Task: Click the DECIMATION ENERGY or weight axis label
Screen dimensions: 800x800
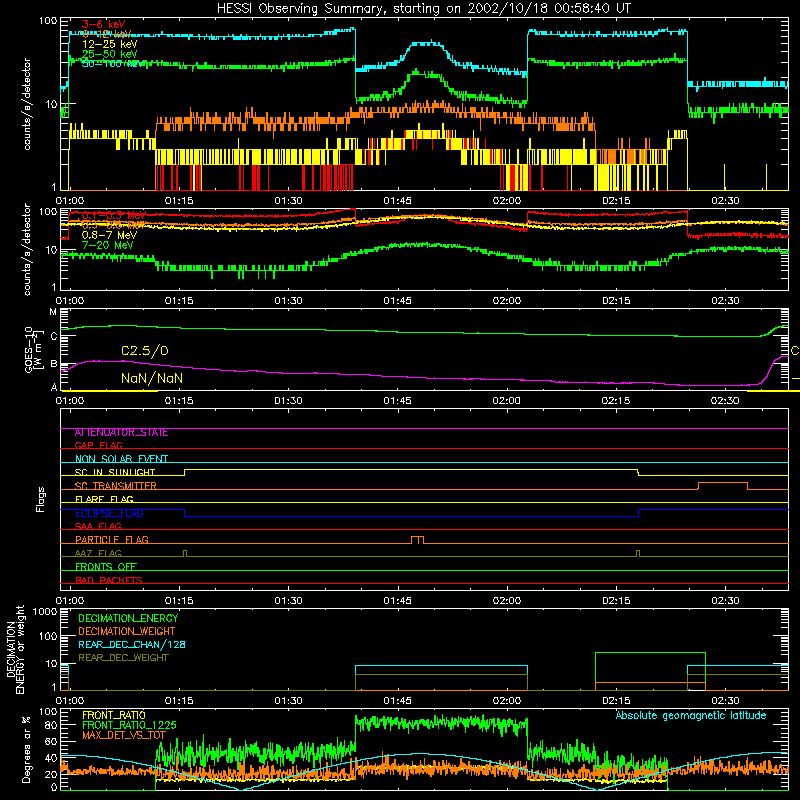Action: (x=15, y=649)
